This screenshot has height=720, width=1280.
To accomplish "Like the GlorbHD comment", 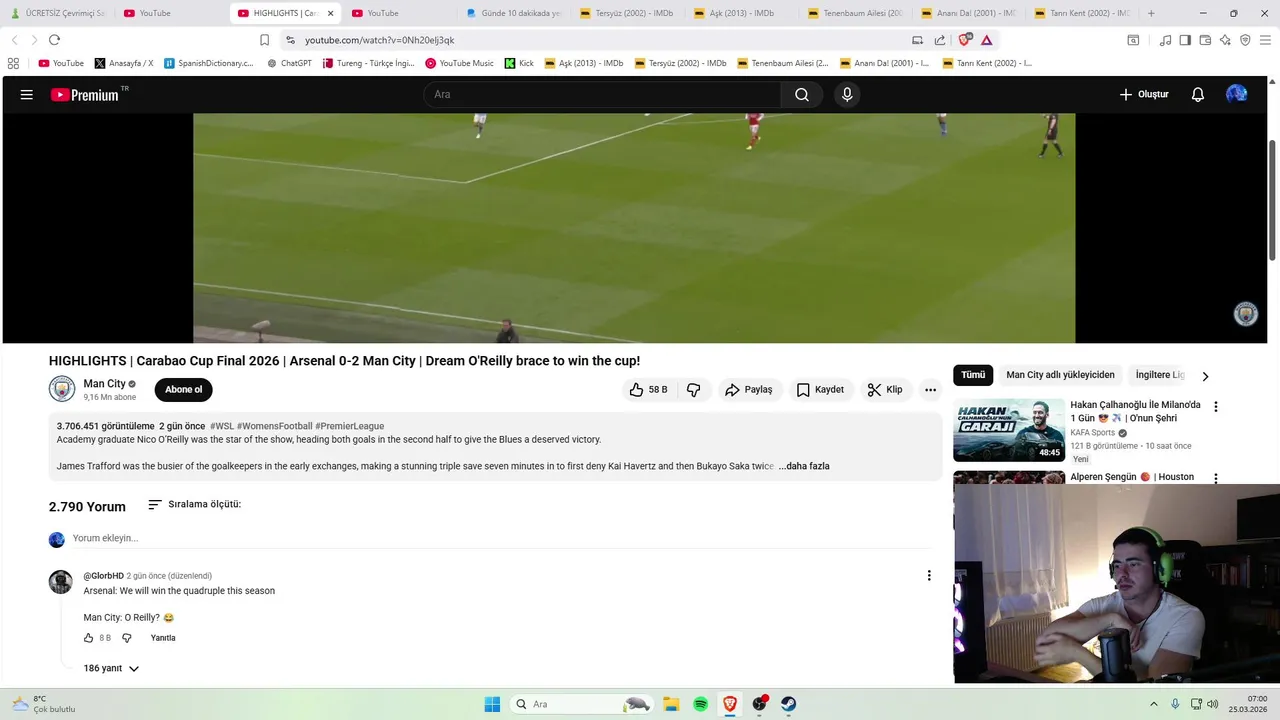I will [x=89, y=638].
